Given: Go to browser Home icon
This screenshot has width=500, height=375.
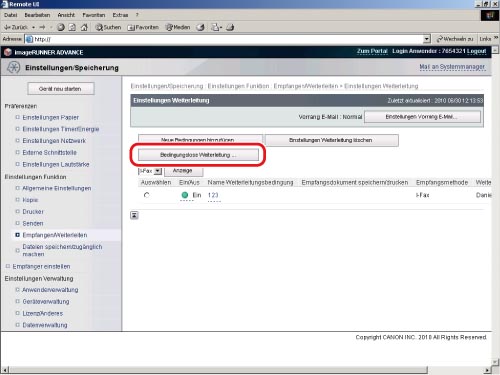Looking at the screenshot, I should point(84,27).
